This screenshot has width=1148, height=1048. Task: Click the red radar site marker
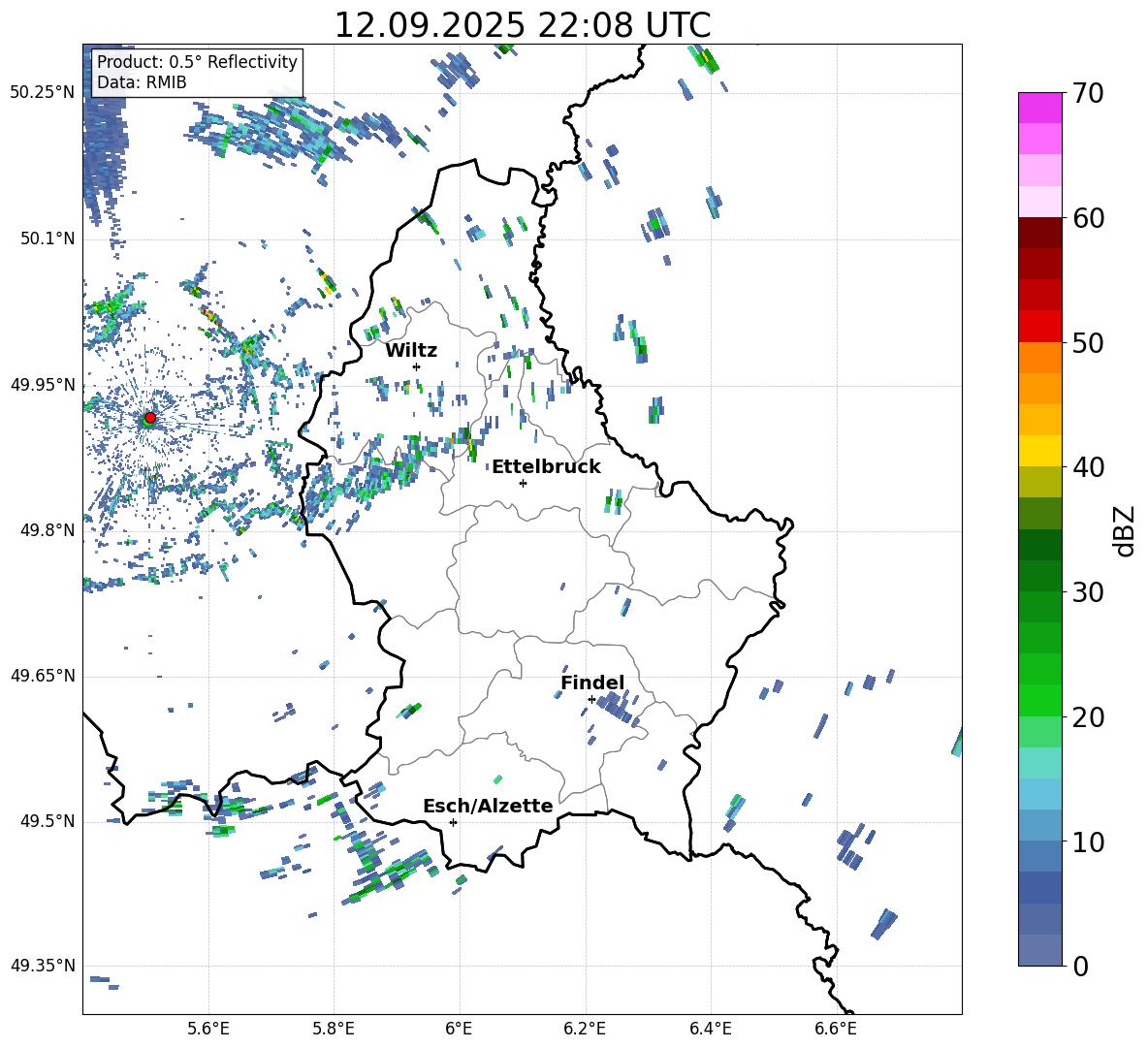(150, 418)
